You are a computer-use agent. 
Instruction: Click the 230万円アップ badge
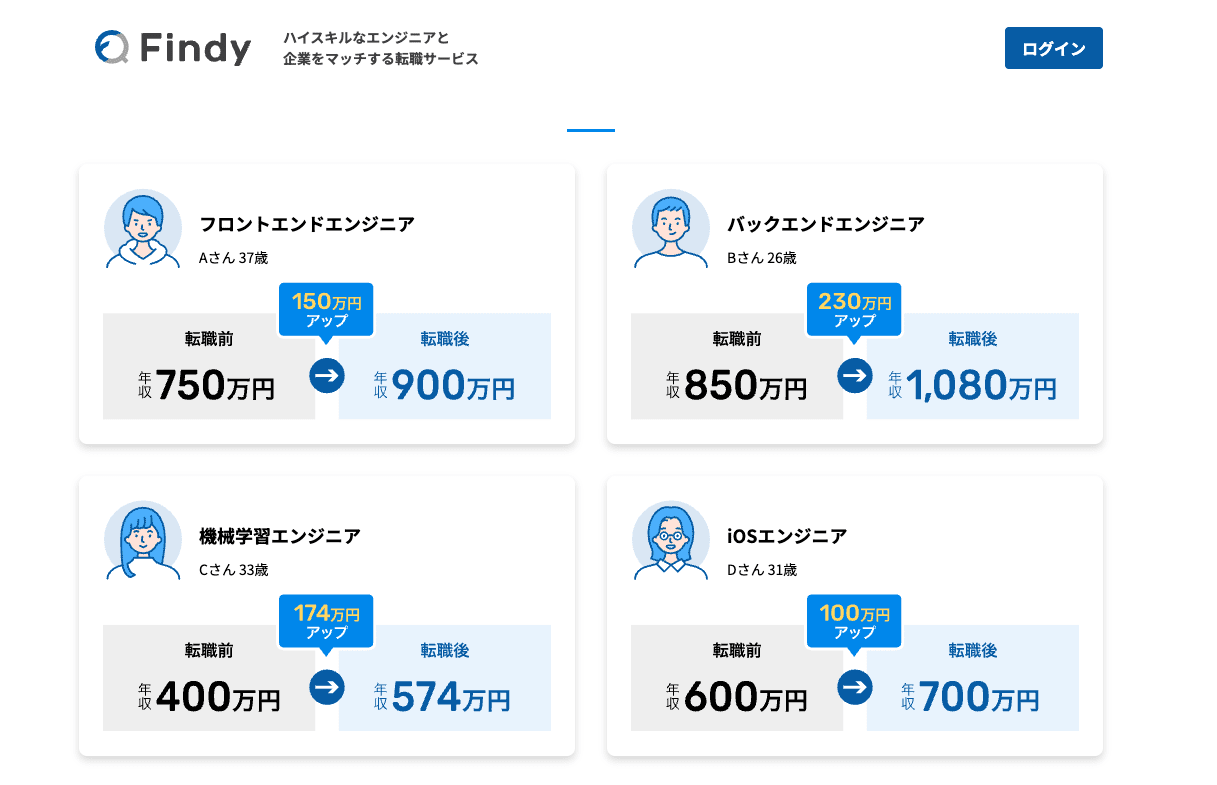854,310
